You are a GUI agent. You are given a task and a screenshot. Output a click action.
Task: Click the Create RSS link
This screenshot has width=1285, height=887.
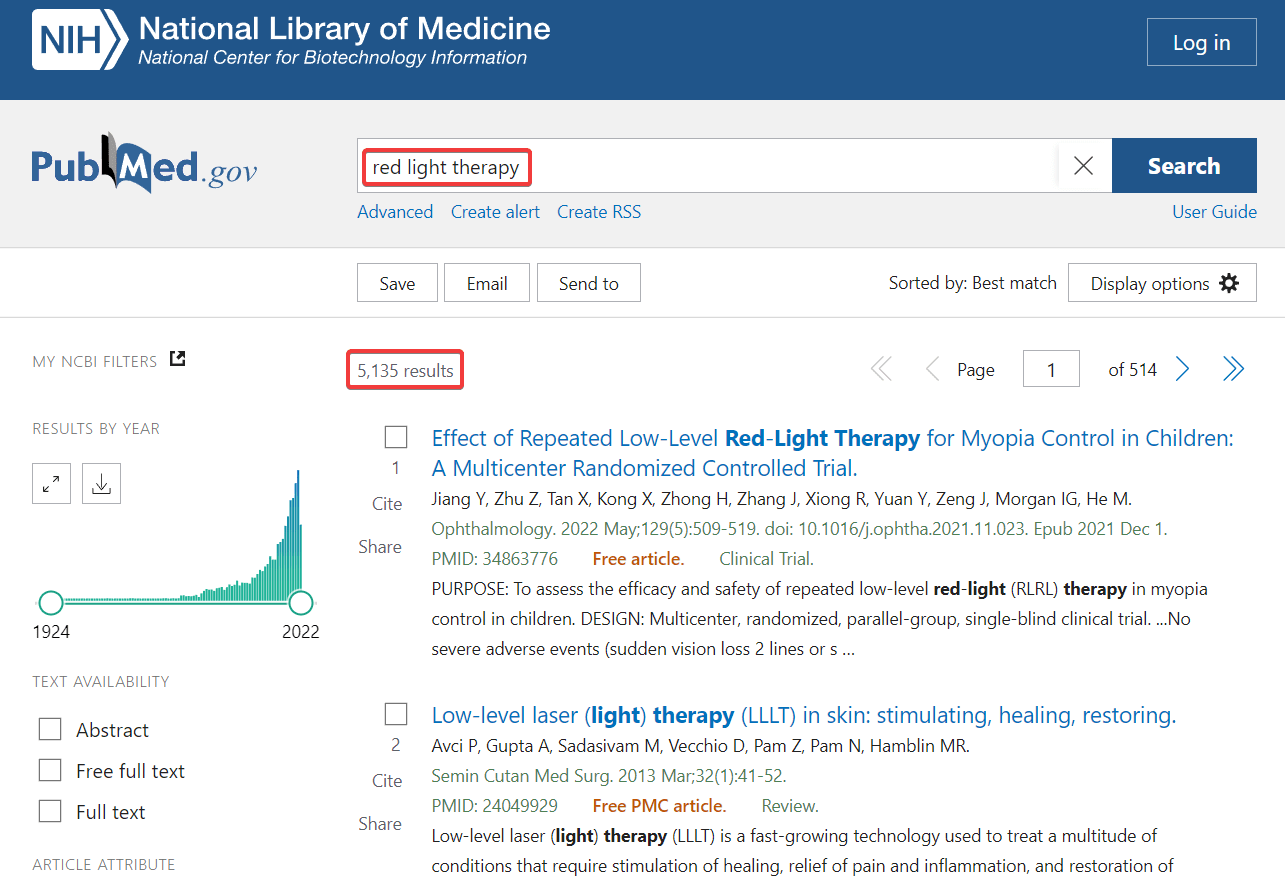click(599, 212)
